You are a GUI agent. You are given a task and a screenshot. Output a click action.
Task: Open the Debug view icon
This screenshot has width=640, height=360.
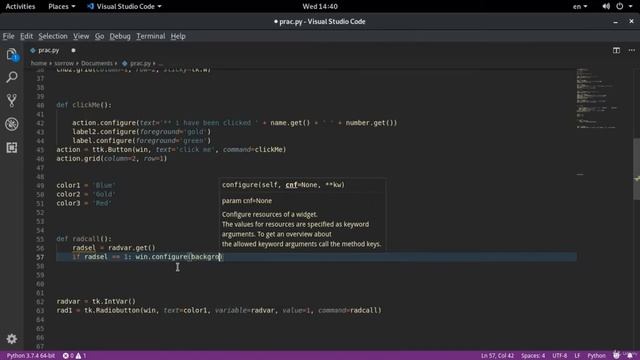[11, 124]
